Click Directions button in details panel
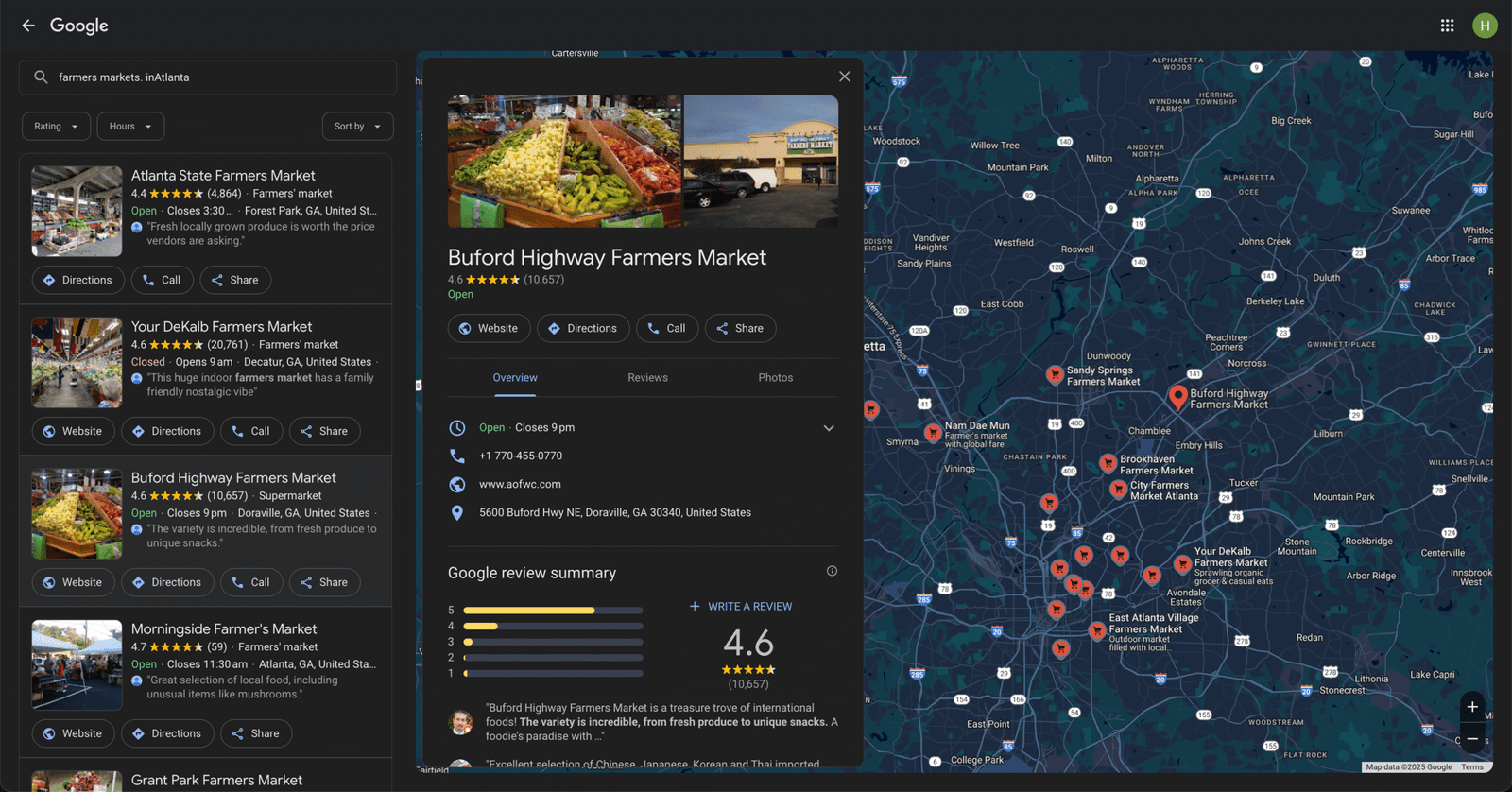Screen dimensions: 1512x792 coord(583,328)
